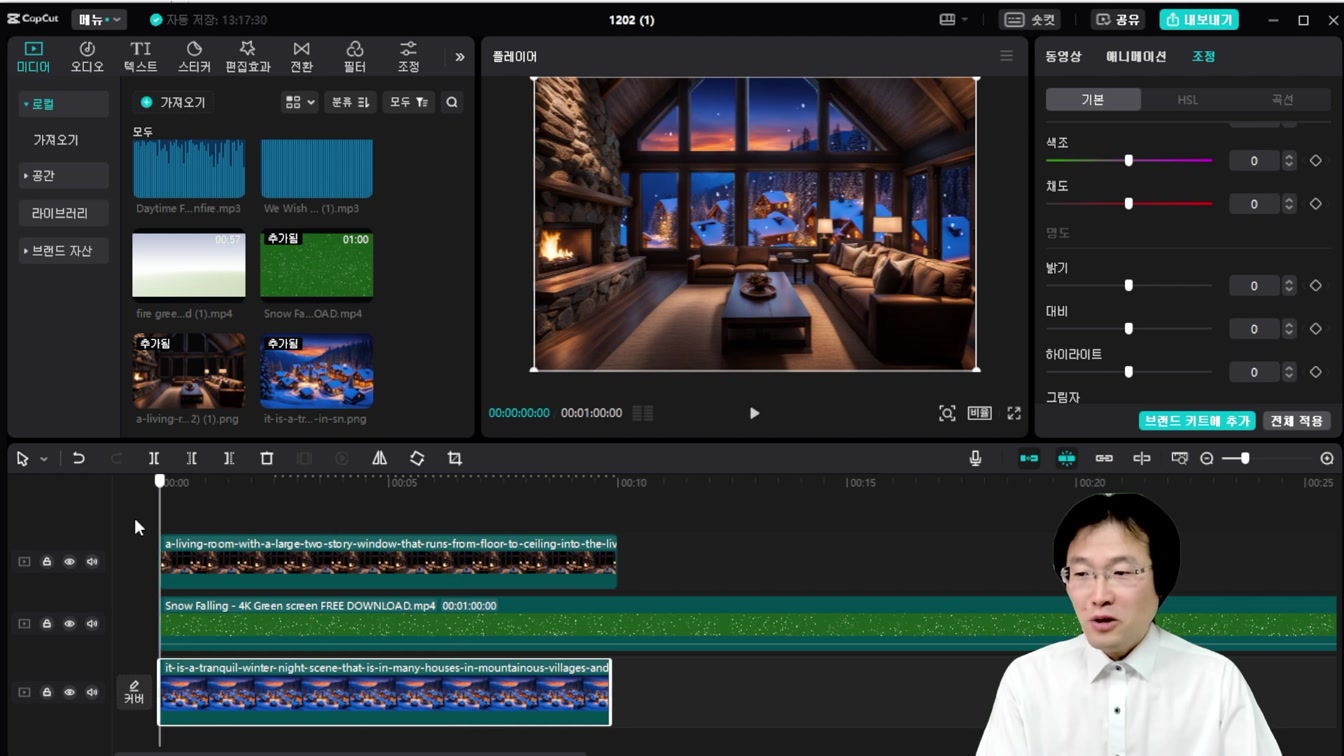Open the selection tool mode dropdown arrow

[44, 459]
